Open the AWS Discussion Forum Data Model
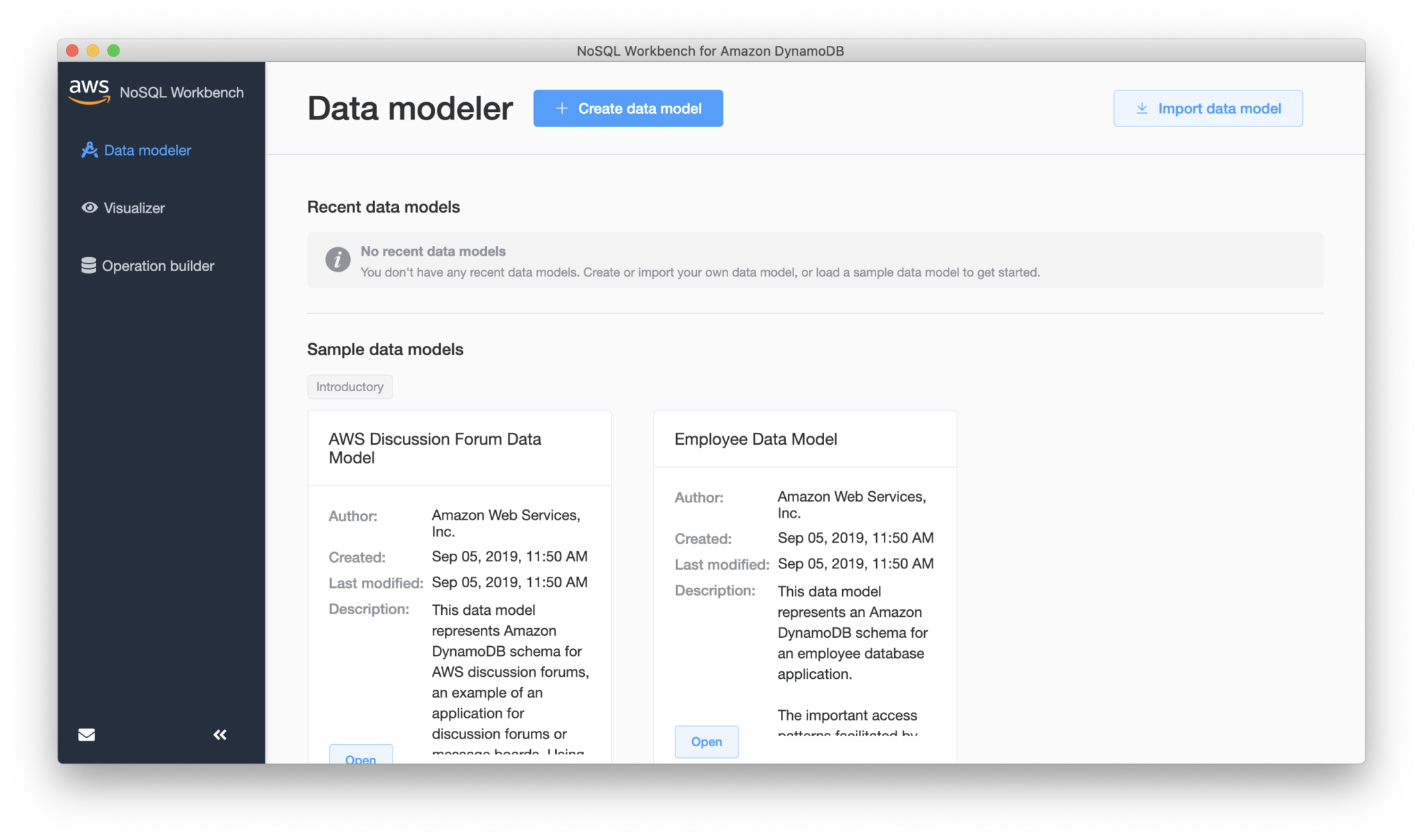 361,759
